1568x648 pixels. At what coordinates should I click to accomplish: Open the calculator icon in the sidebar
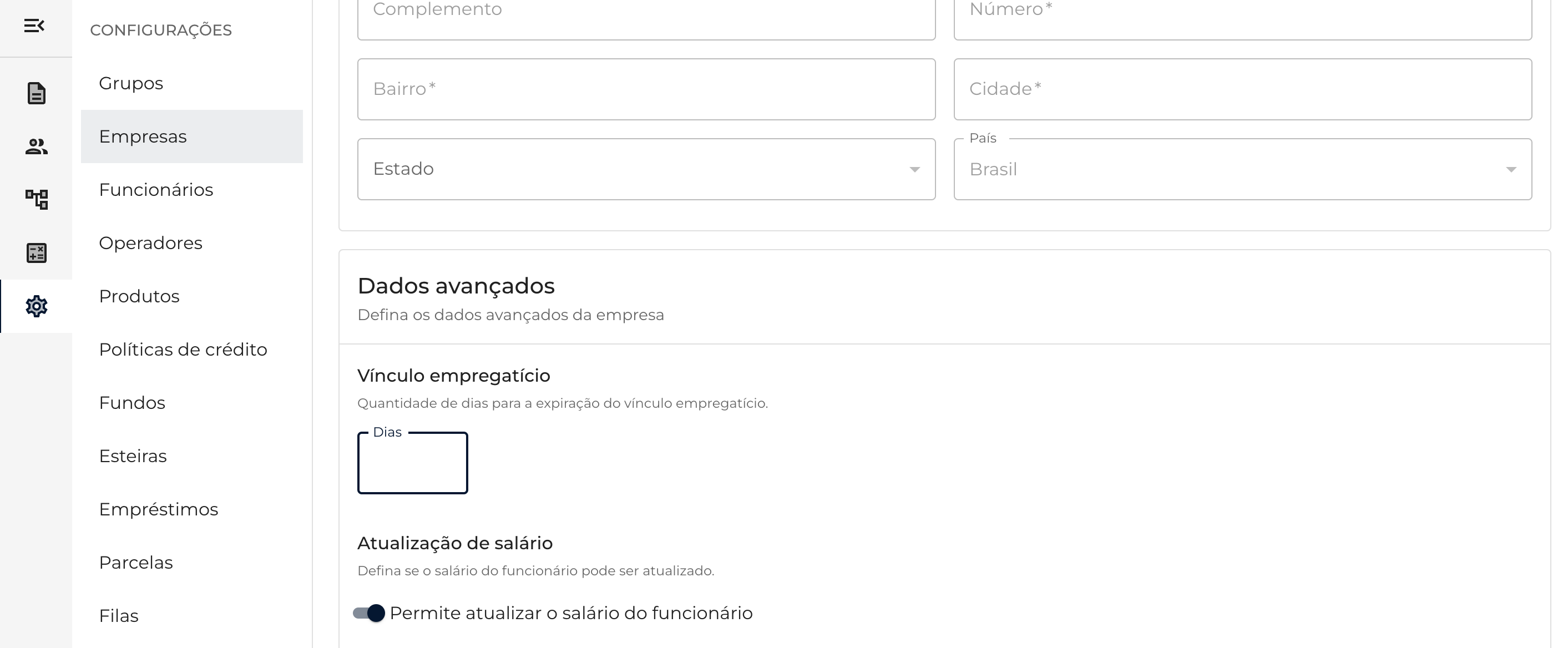coord(37,252)
